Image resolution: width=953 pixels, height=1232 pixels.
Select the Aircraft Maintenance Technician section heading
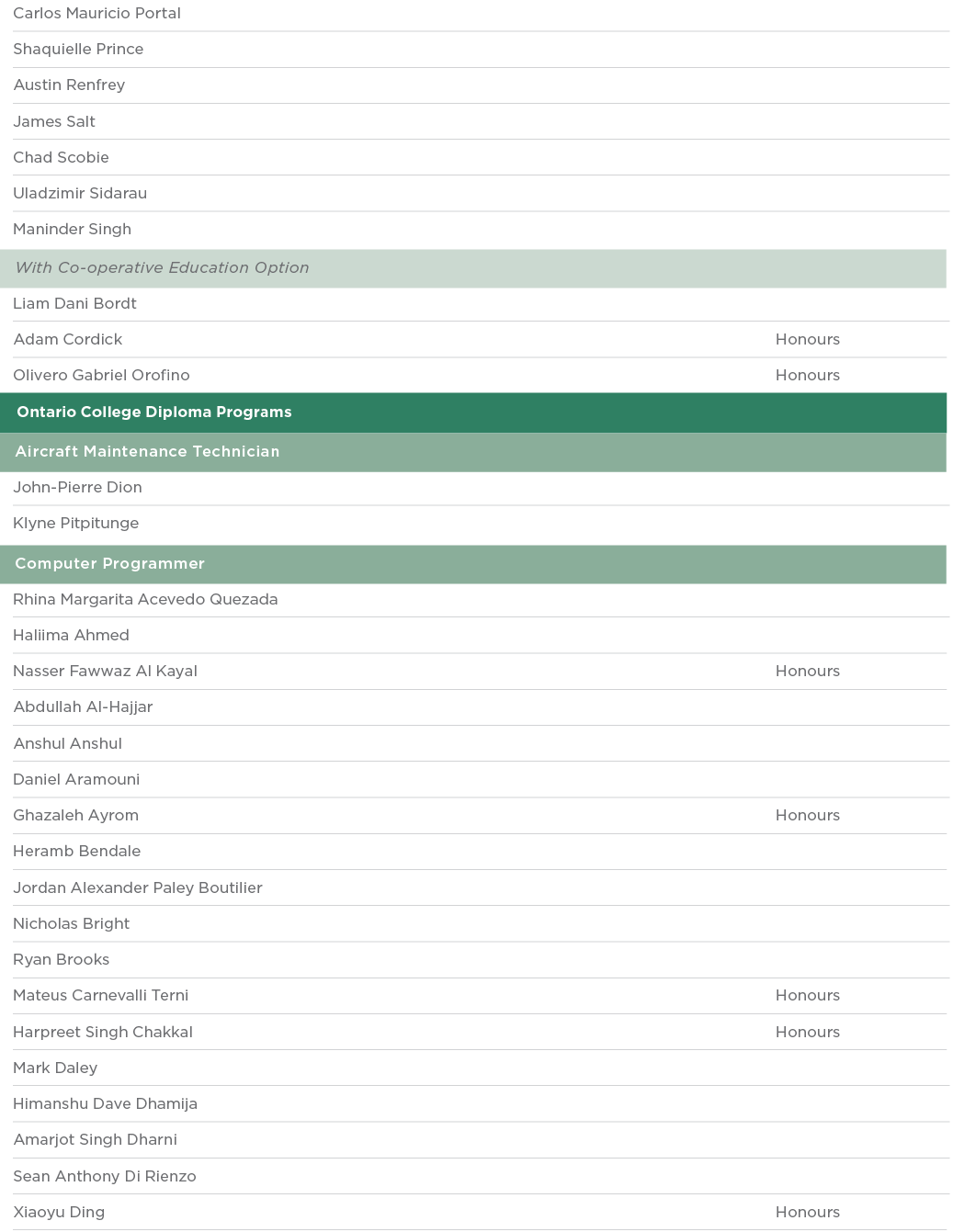[147, 452]
